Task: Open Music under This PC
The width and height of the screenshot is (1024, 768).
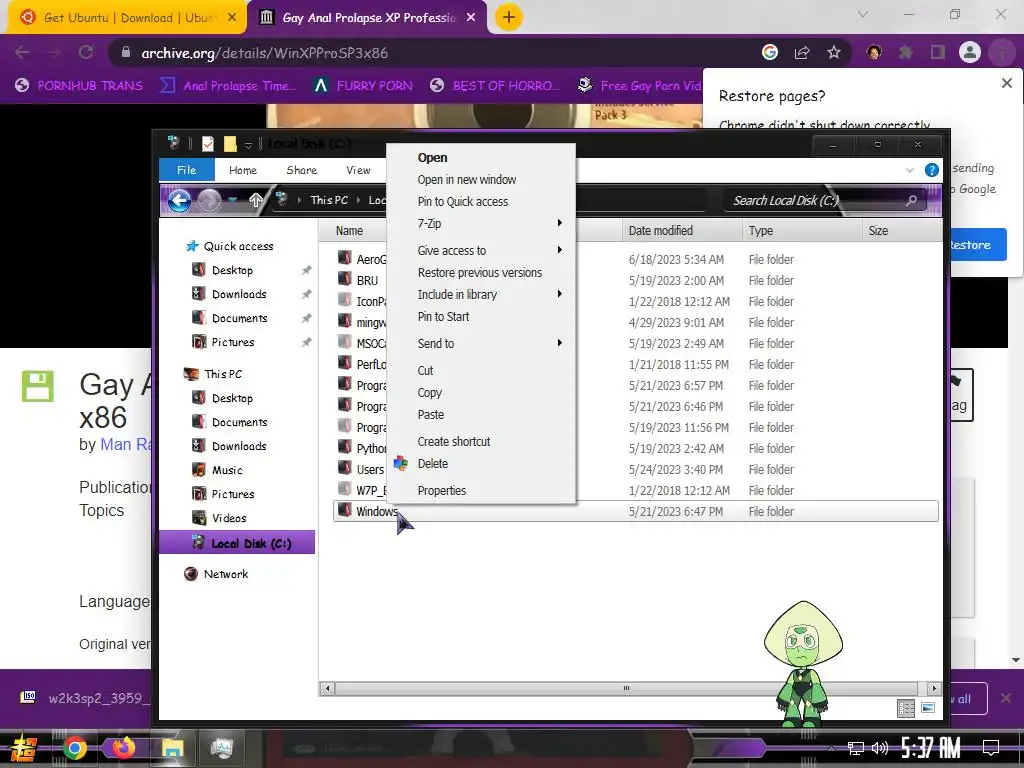Action: [x=227, y=470]
